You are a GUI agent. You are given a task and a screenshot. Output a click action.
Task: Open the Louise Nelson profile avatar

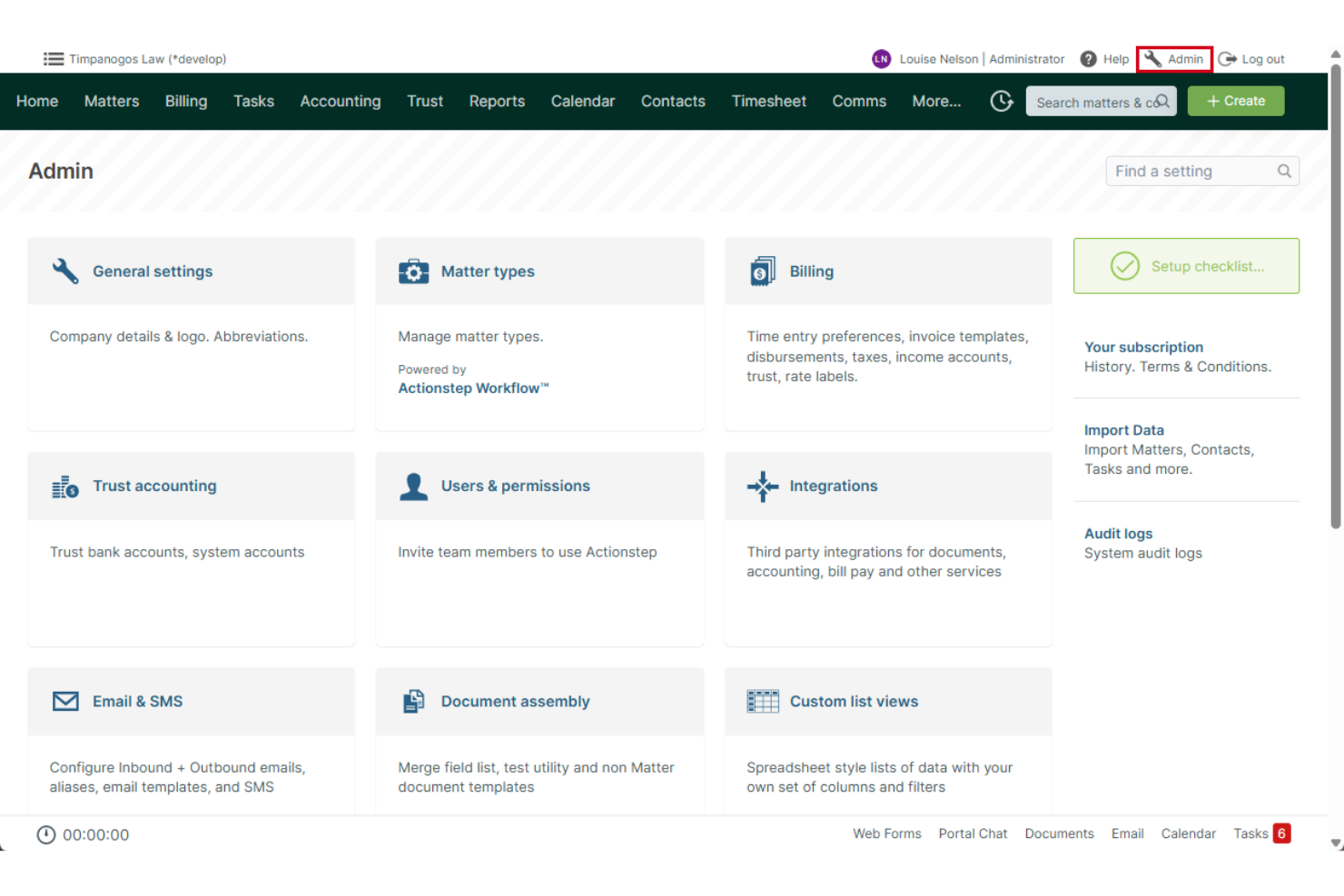[880, 58]
